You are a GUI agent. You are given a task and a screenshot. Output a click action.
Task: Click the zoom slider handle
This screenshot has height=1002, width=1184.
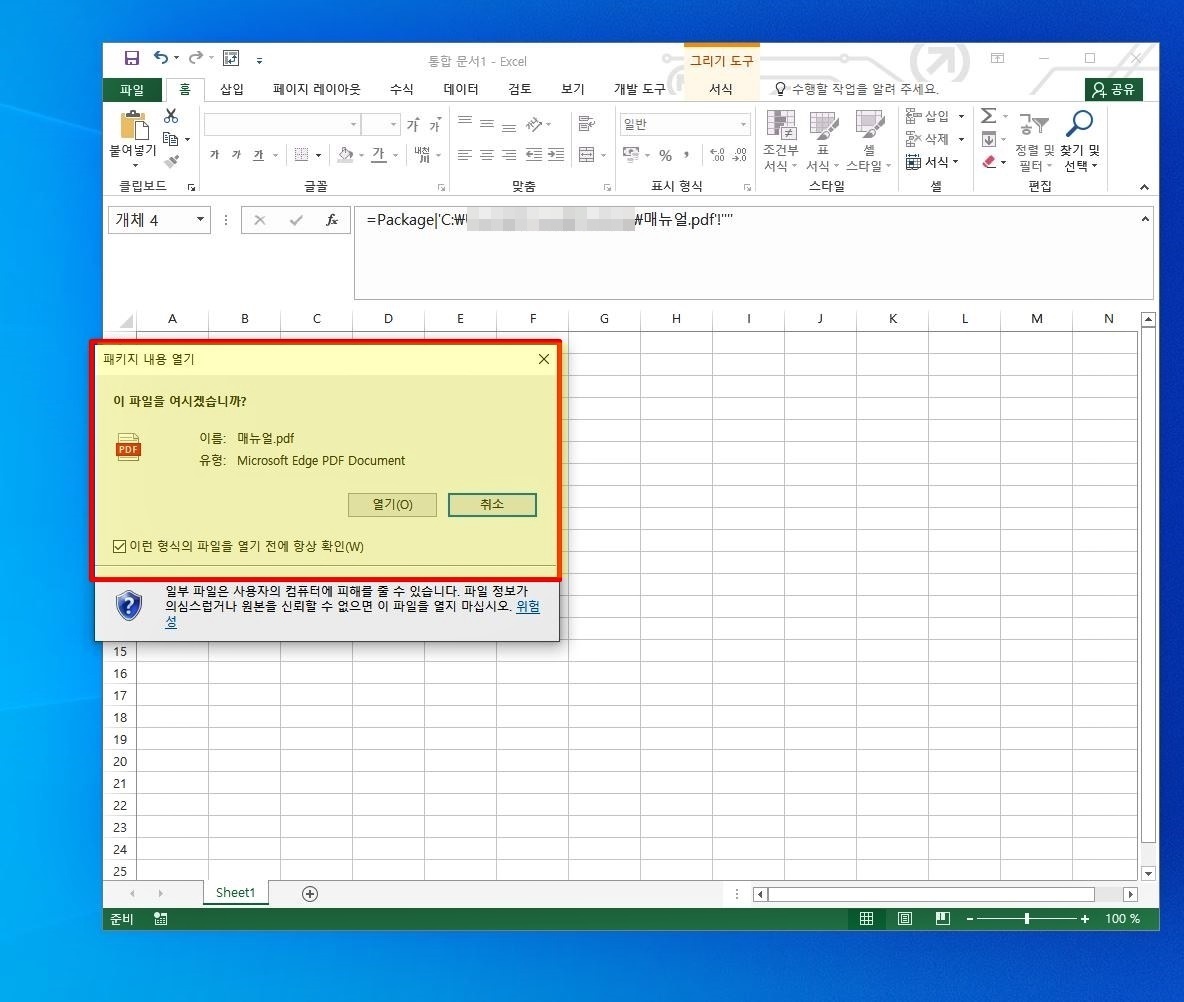[x=1026, y=918]
